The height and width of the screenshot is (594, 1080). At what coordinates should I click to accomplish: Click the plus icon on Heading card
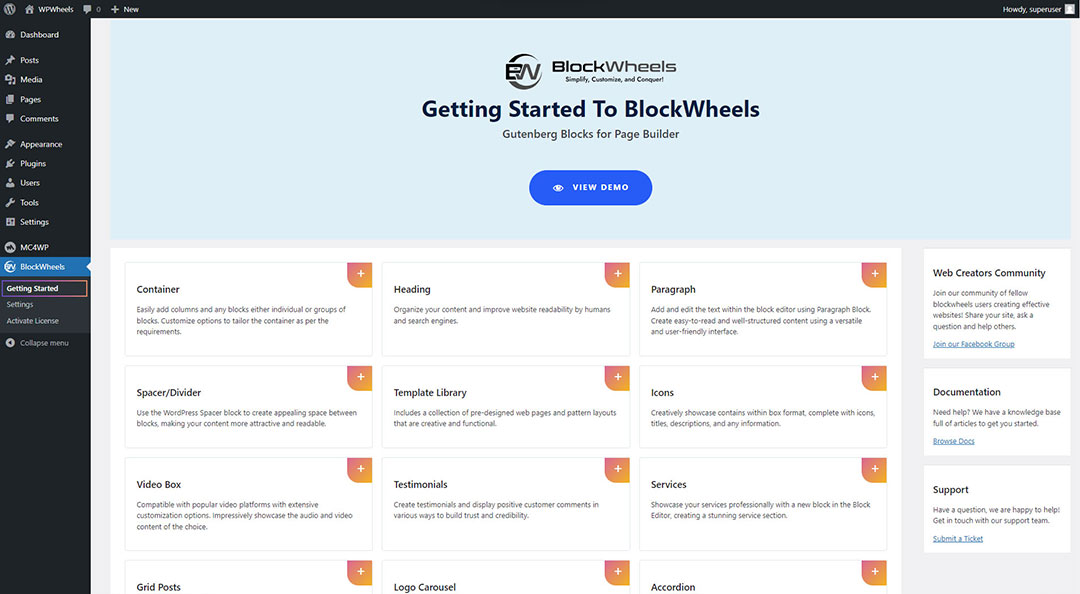(x=618, y=274)
